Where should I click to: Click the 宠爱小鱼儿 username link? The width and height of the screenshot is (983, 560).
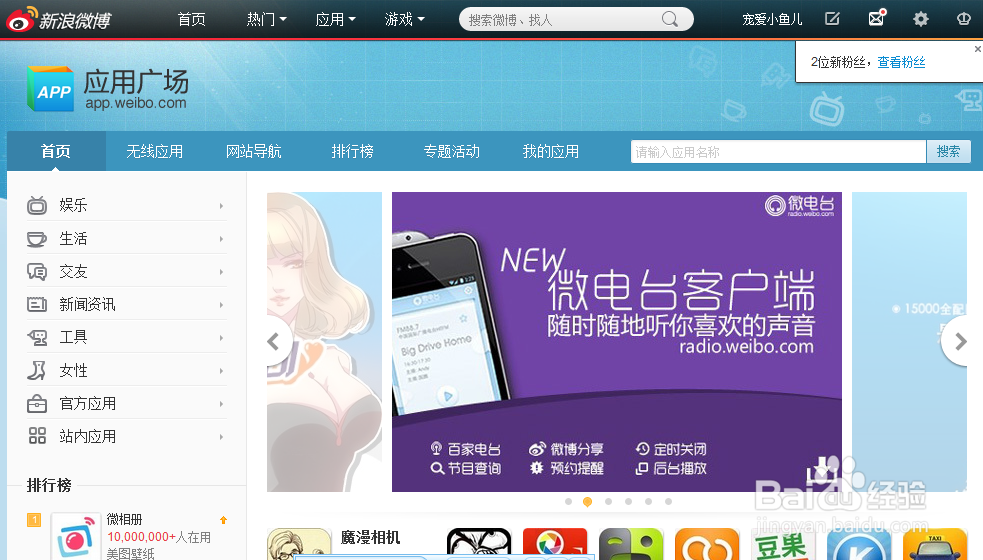pos(772,19)
